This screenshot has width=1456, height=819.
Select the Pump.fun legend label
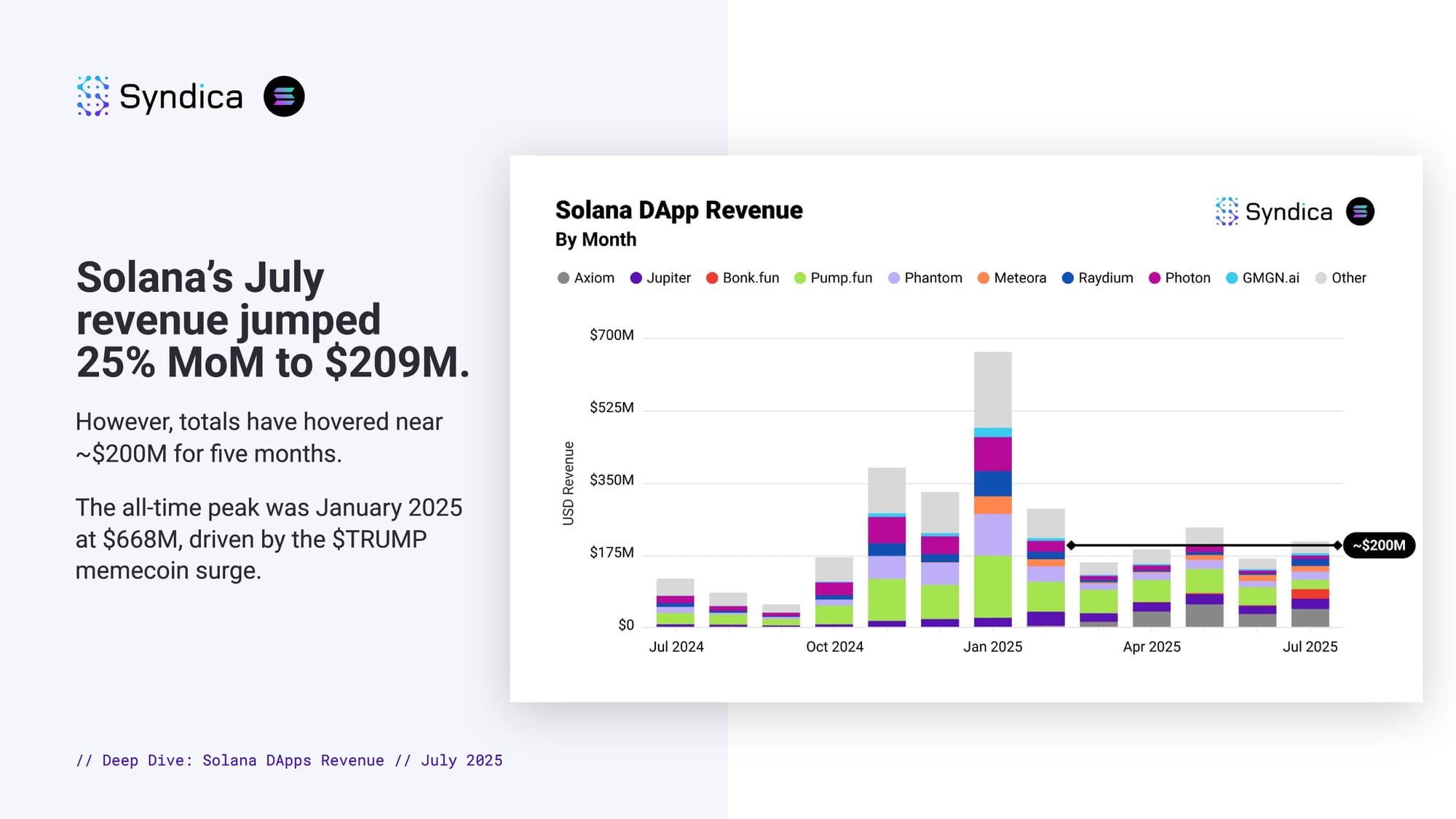click(841, 278)
